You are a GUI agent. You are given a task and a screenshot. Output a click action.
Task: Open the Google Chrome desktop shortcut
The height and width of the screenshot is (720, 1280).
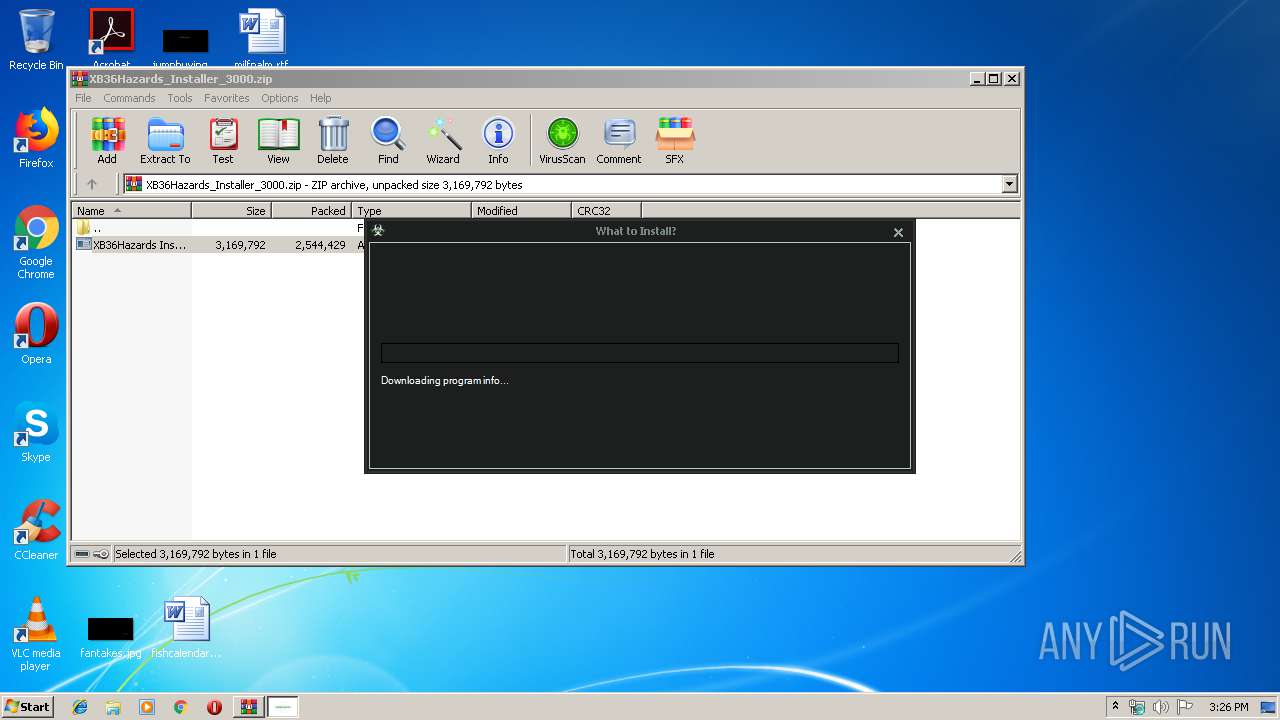click(x=36, y=242)
